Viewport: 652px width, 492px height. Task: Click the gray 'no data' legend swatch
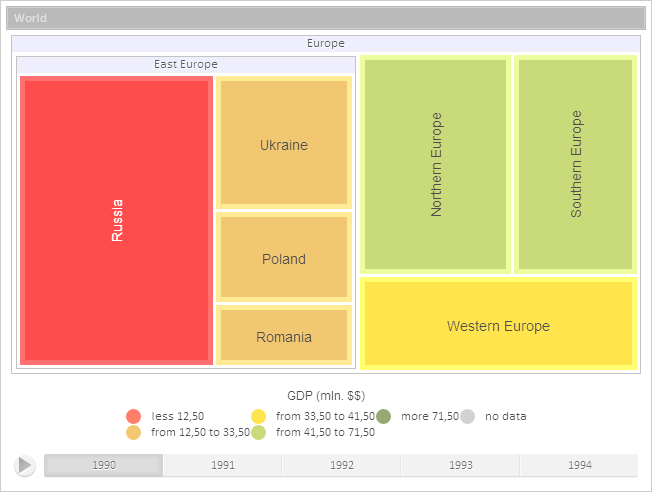click(468, 416)
